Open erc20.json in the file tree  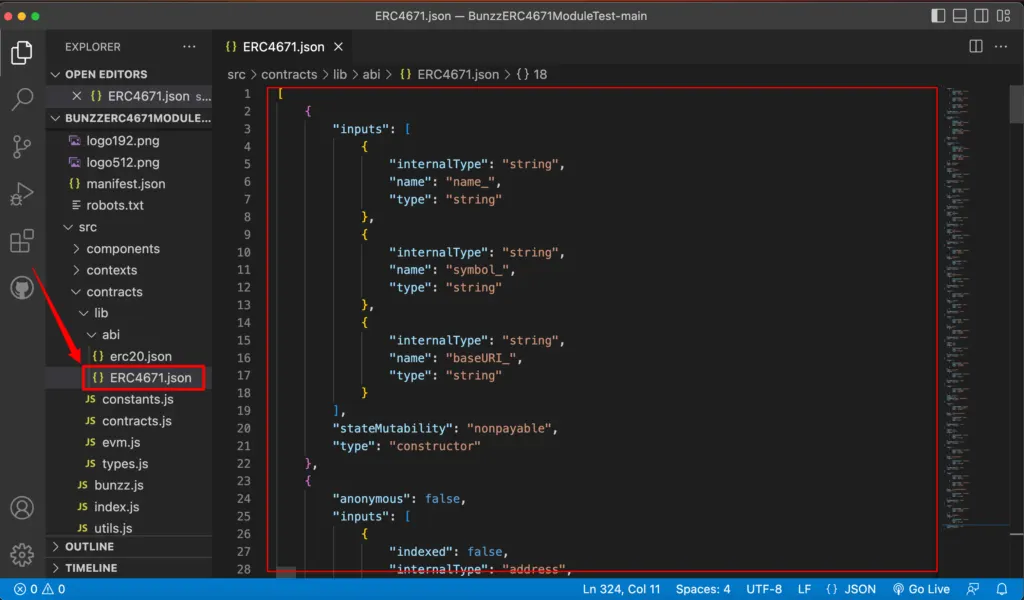(140, 356)
